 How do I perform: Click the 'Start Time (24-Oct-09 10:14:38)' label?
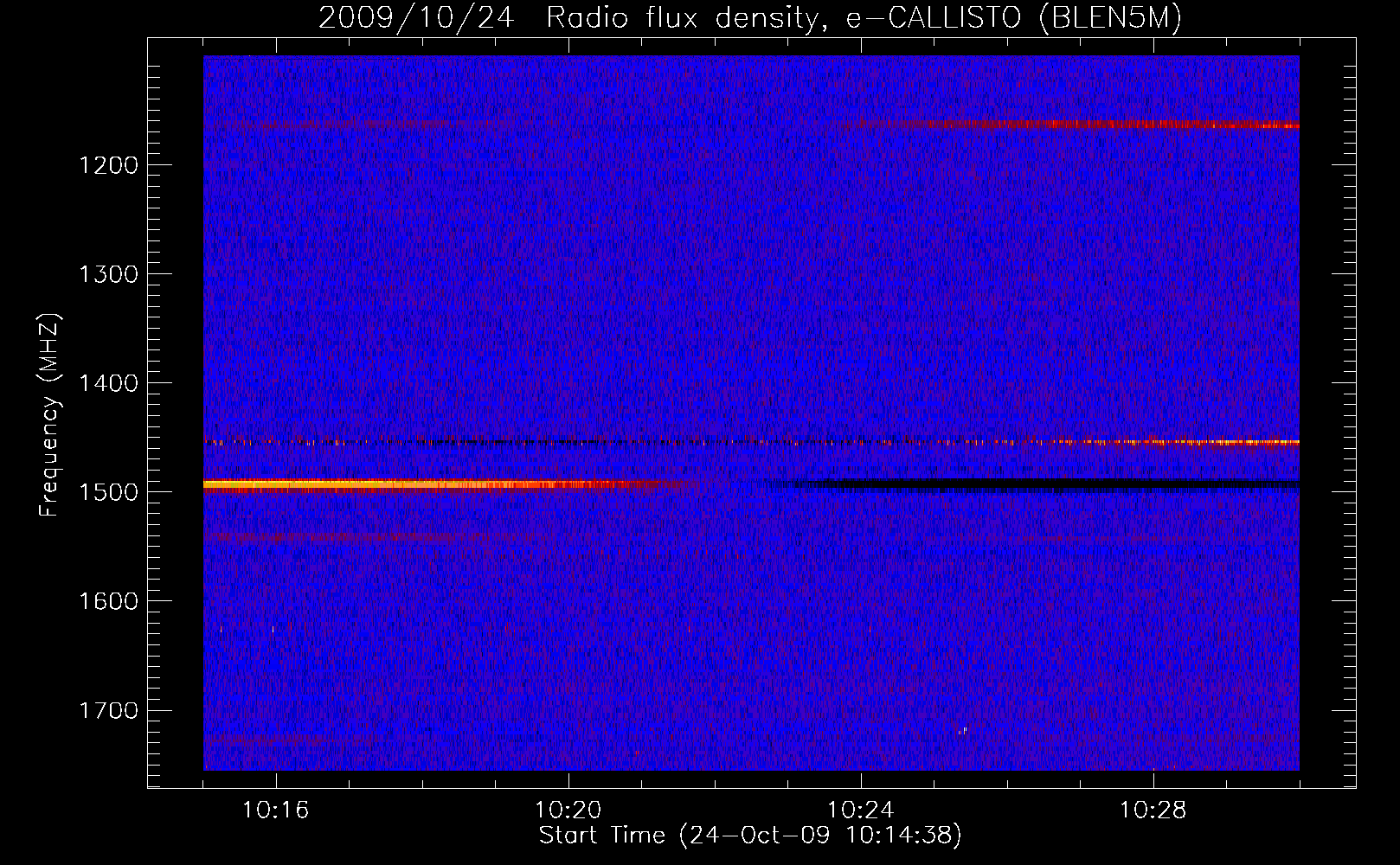pos(750,836)
